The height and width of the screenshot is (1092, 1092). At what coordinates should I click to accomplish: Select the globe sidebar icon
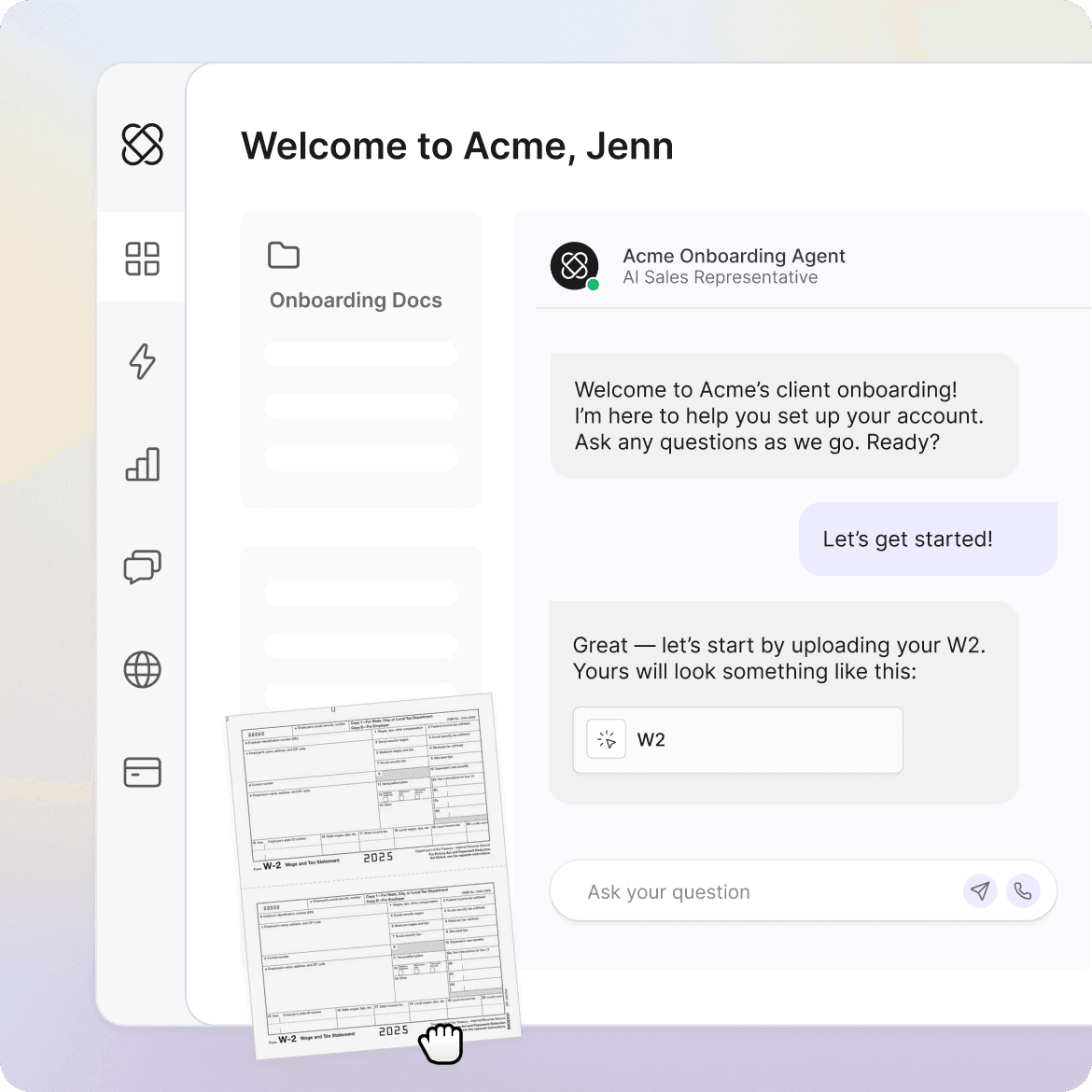point(142,669)
